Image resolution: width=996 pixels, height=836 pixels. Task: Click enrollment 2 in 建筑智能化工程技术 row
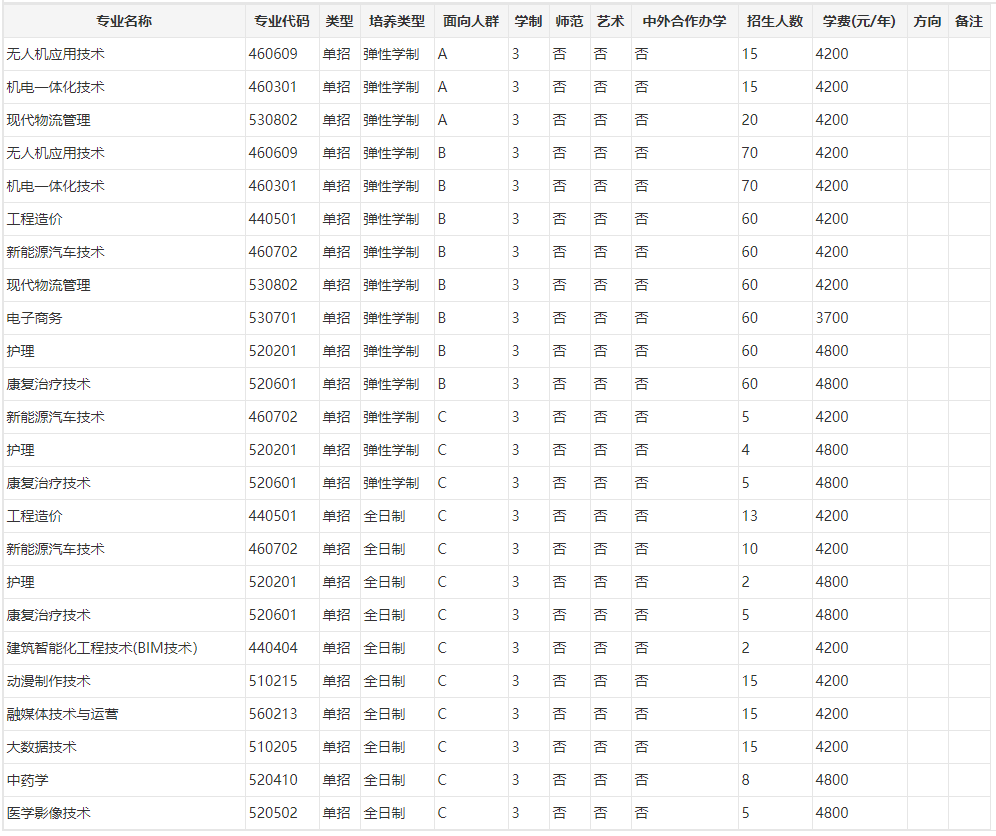click(x=746, y=648)
